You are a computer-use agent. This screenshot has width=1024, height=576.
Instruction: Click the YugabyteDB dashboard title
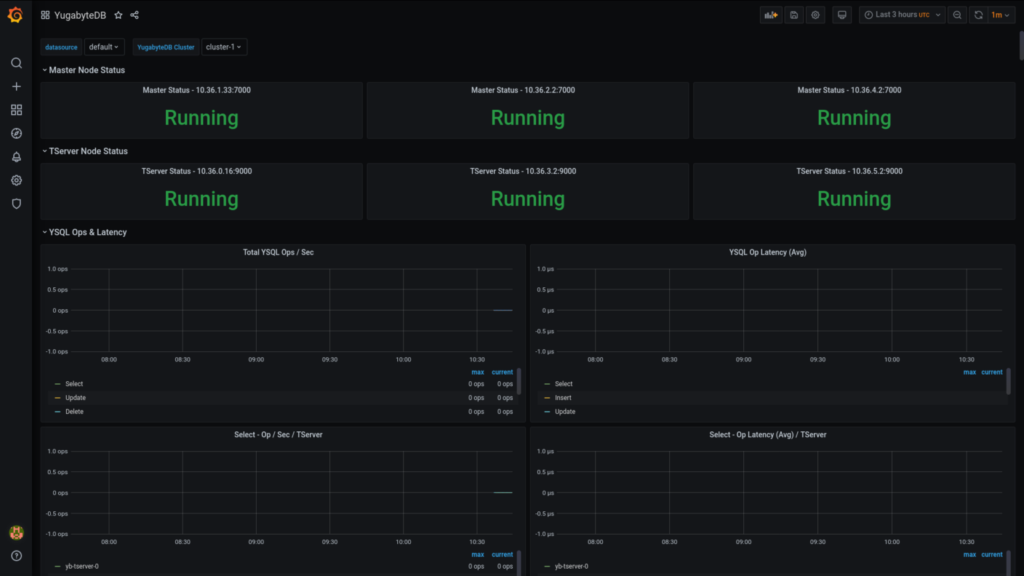(x=80, y=15)
